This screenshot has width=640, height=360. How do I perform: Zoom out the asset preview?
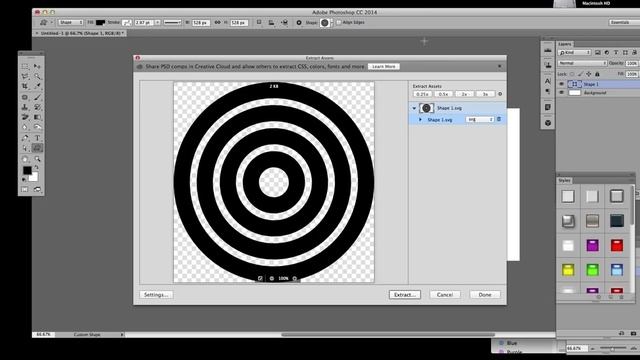[x=271, y=278]
